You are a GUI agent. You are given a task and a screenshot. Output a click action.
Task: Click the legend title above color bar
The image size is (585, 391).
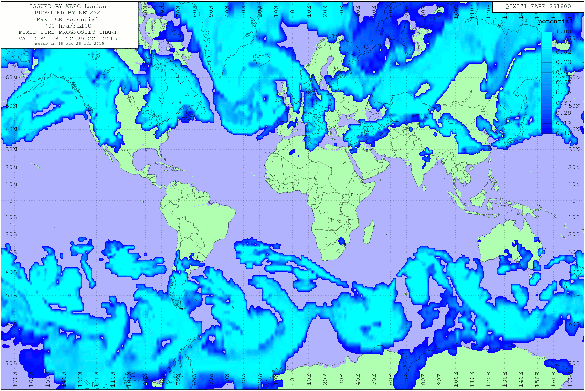(555, 22)
